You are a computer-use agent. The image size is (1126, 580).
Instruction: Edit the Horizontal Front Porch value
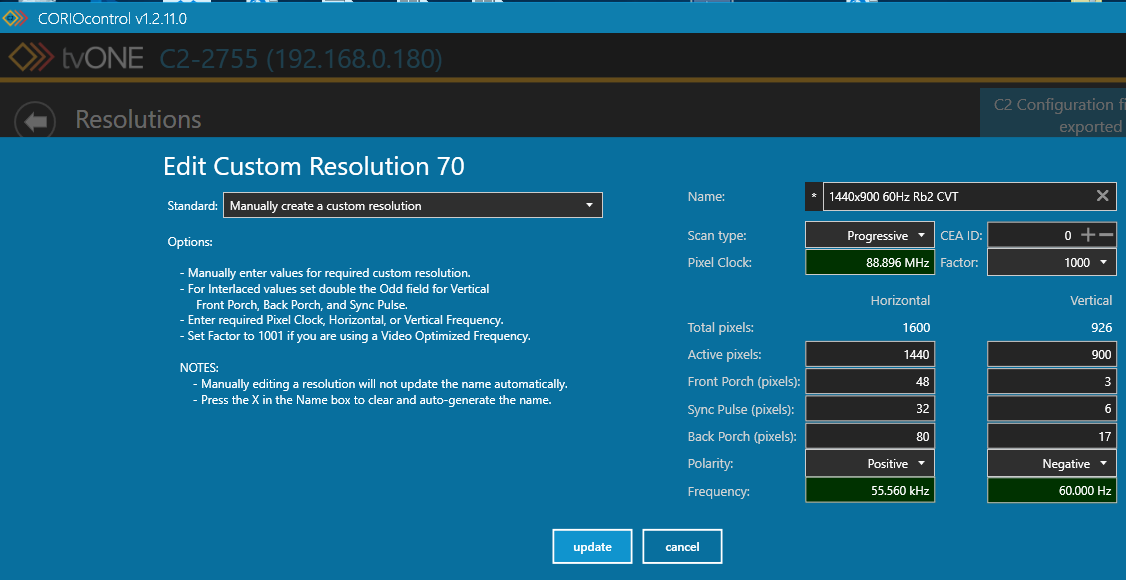pos(869,382)
